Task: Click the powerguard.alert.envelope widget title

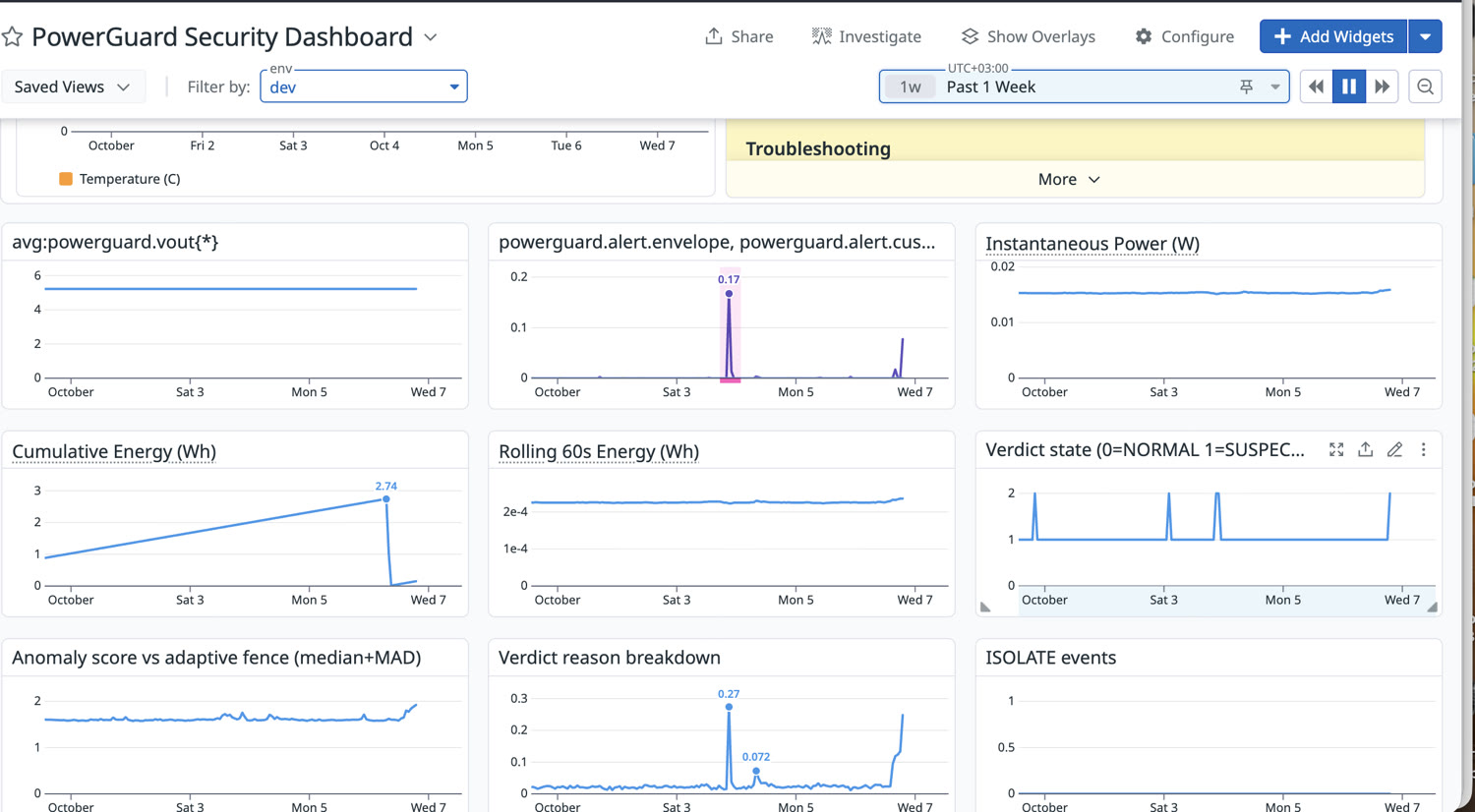Action: (717, 242)
